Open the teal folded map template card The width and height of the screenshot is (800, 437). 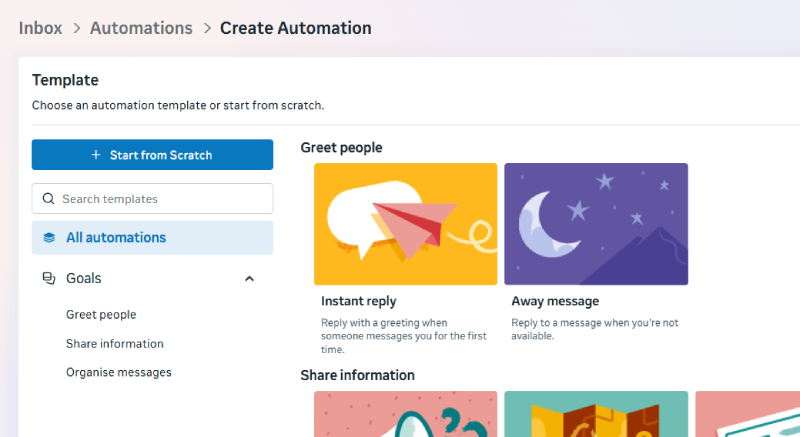tap(596, 414)
